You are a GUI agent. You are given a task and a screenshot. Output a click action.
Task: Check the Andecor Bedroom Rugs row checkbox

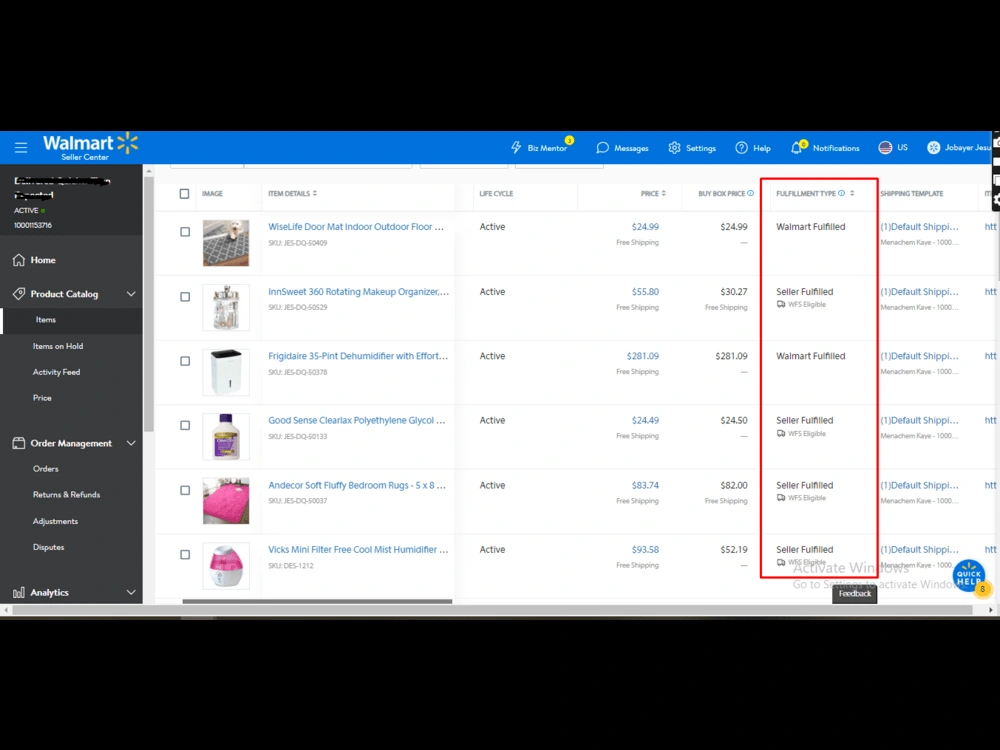click(x=185, y=490)
